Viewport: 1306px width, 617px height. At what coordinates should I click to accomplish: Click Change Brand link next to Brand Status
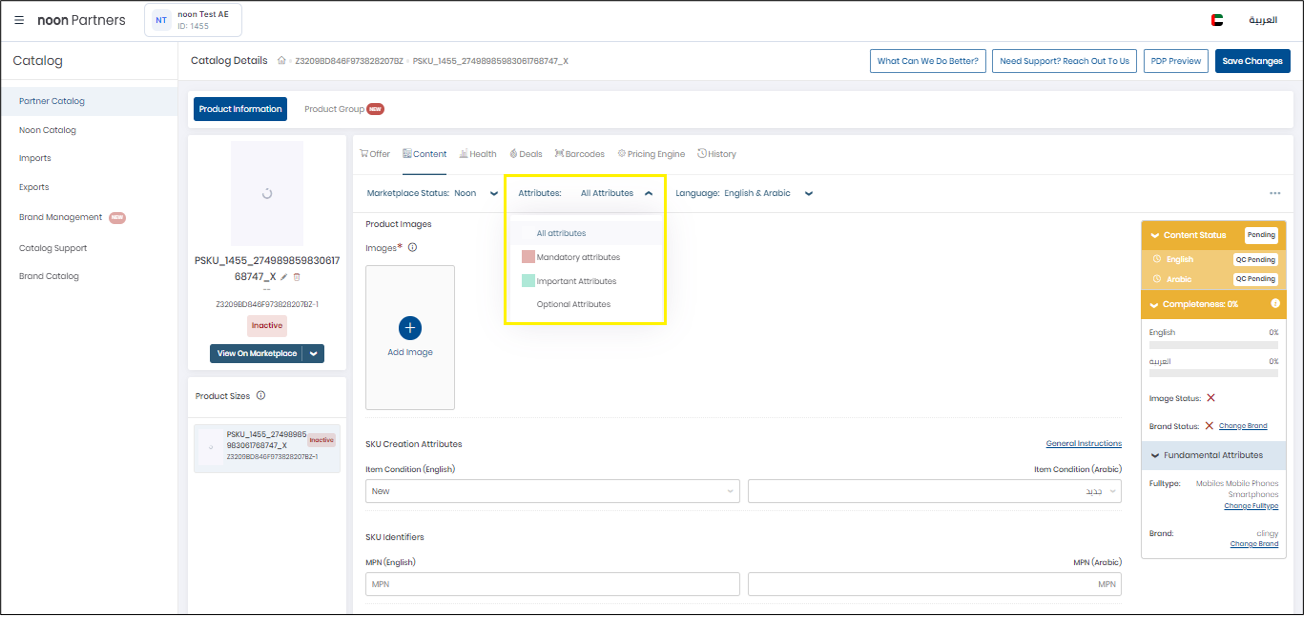(x=1243, y=426)
